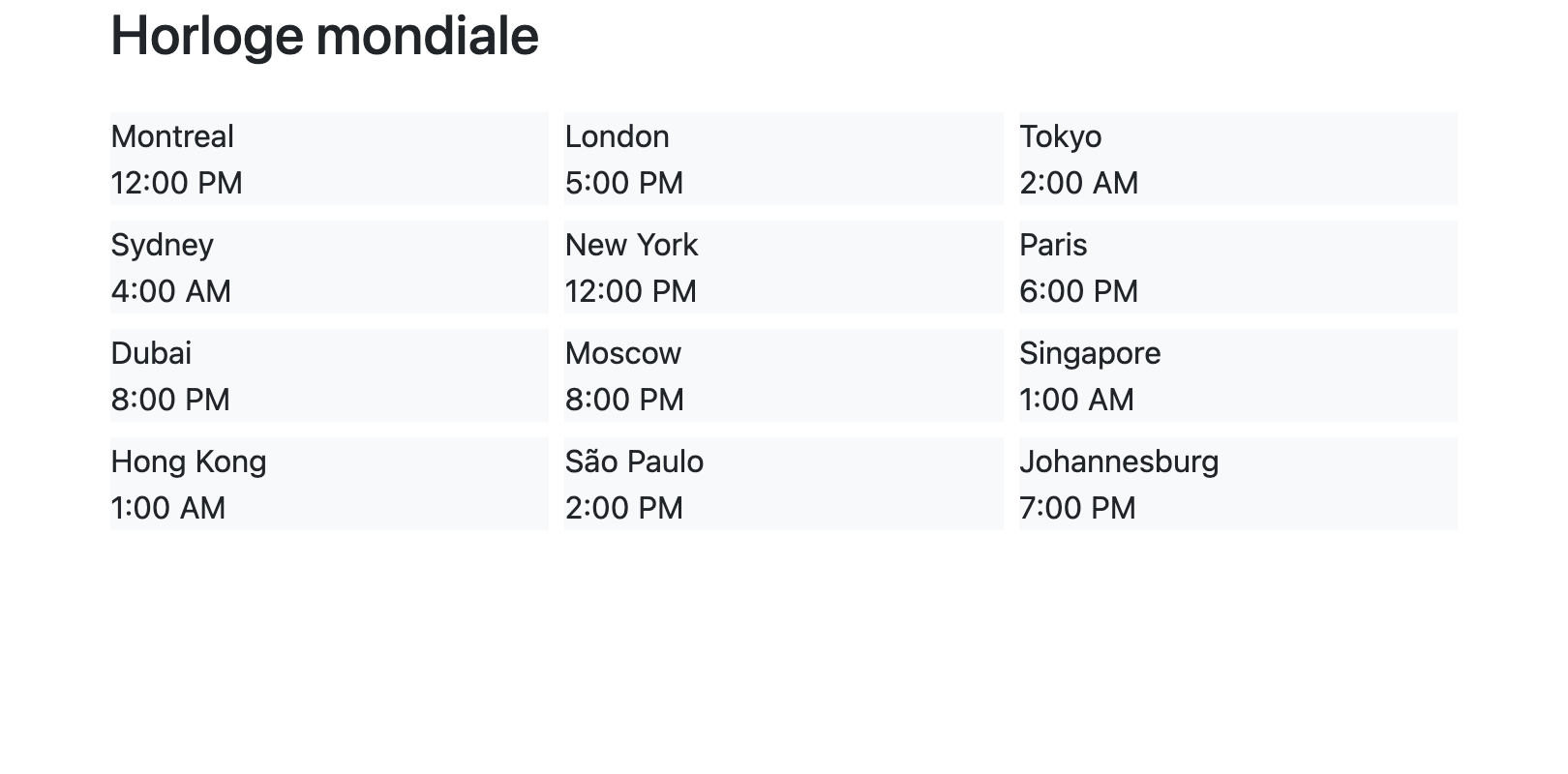Click London's 5:00 PM time
This screenshot has height=774, width=1568.
623,183
